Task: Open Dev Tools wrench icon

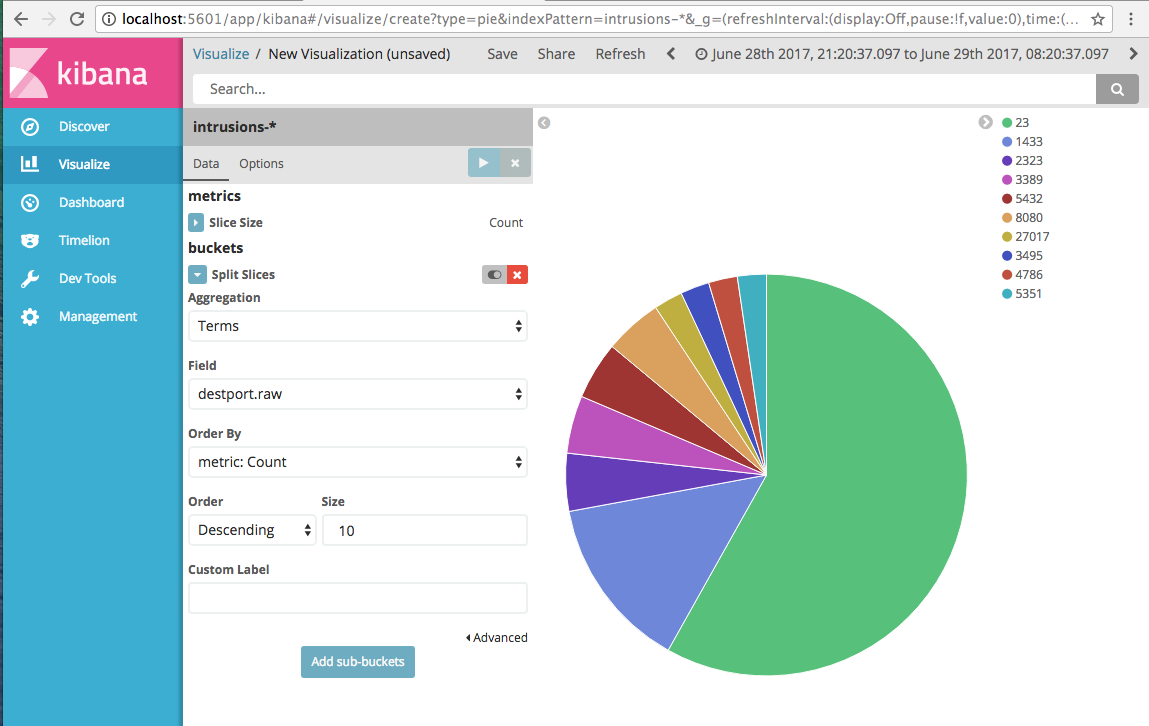Action: coord(30,279)
